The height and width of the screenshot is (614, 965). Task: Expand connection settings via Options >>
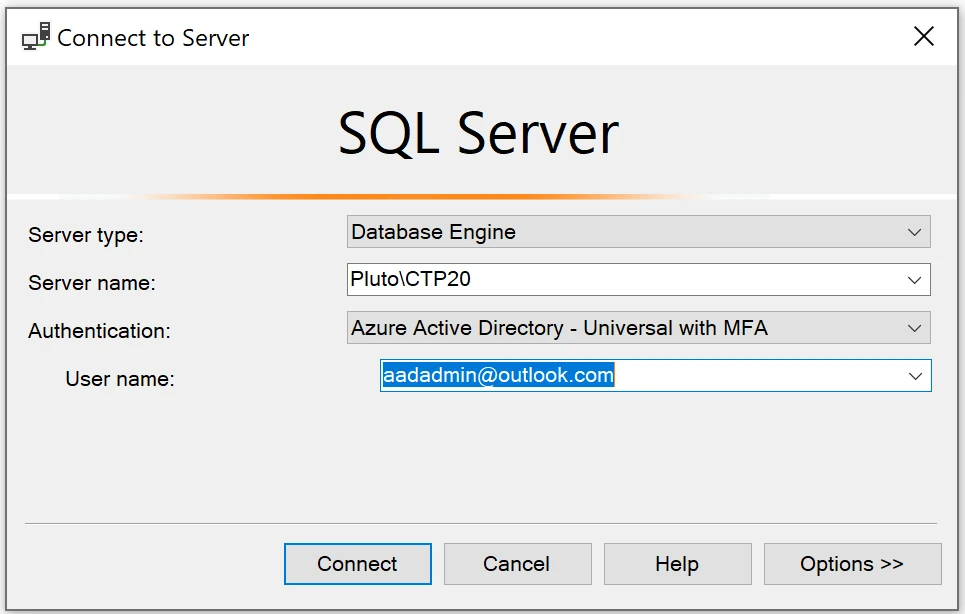point(852,563)
